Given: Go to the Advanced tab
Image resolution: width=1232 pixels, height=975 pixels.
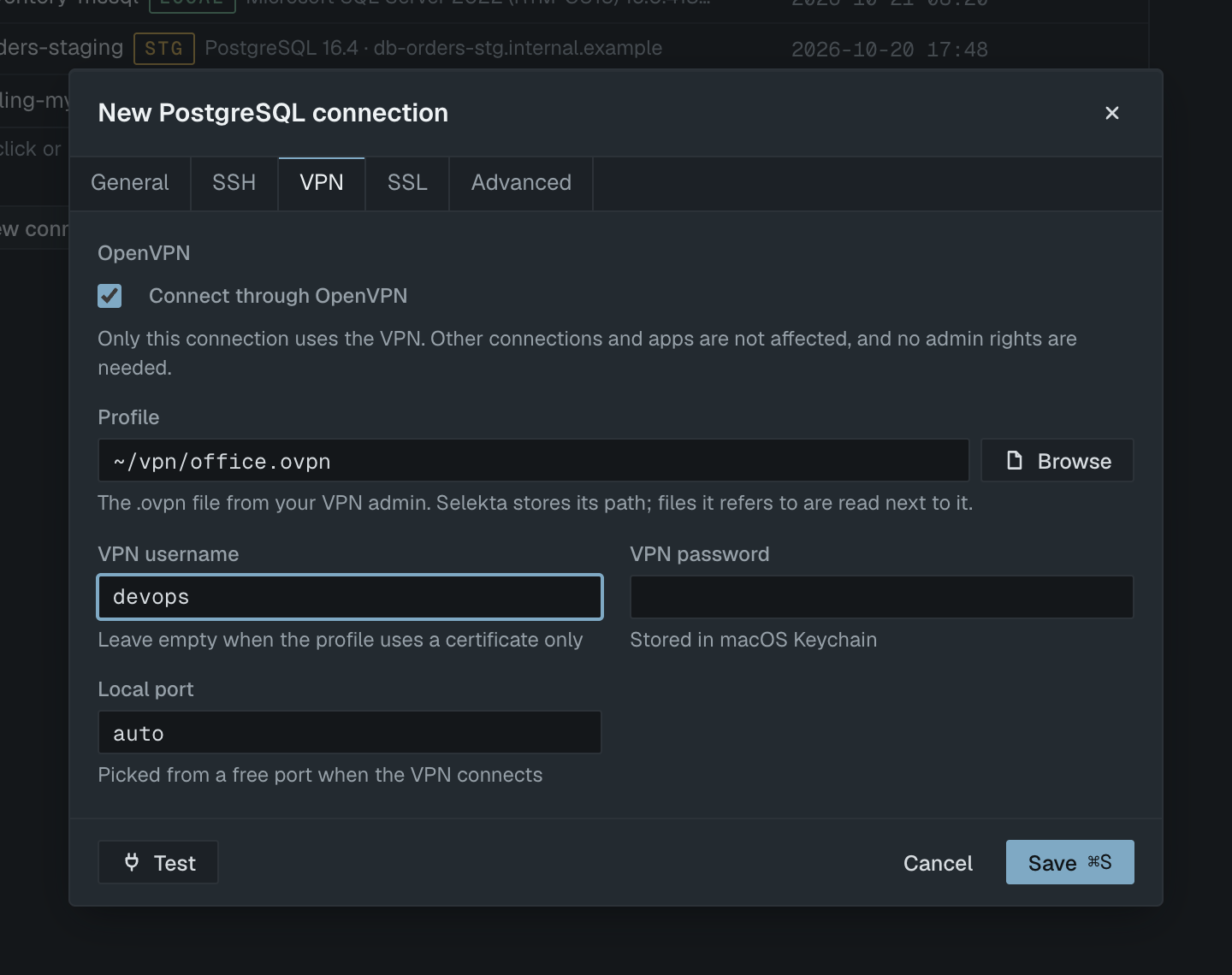Looking at the screenshot, I should pyautogui.click(x=521, y=183).
